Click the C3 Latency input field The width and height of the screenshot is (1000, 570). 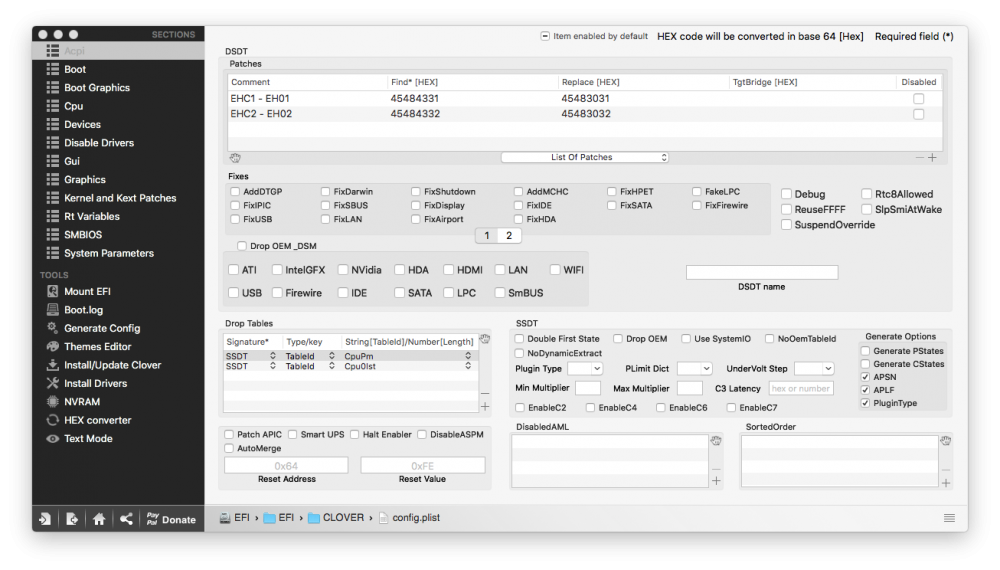coord(800,388)
